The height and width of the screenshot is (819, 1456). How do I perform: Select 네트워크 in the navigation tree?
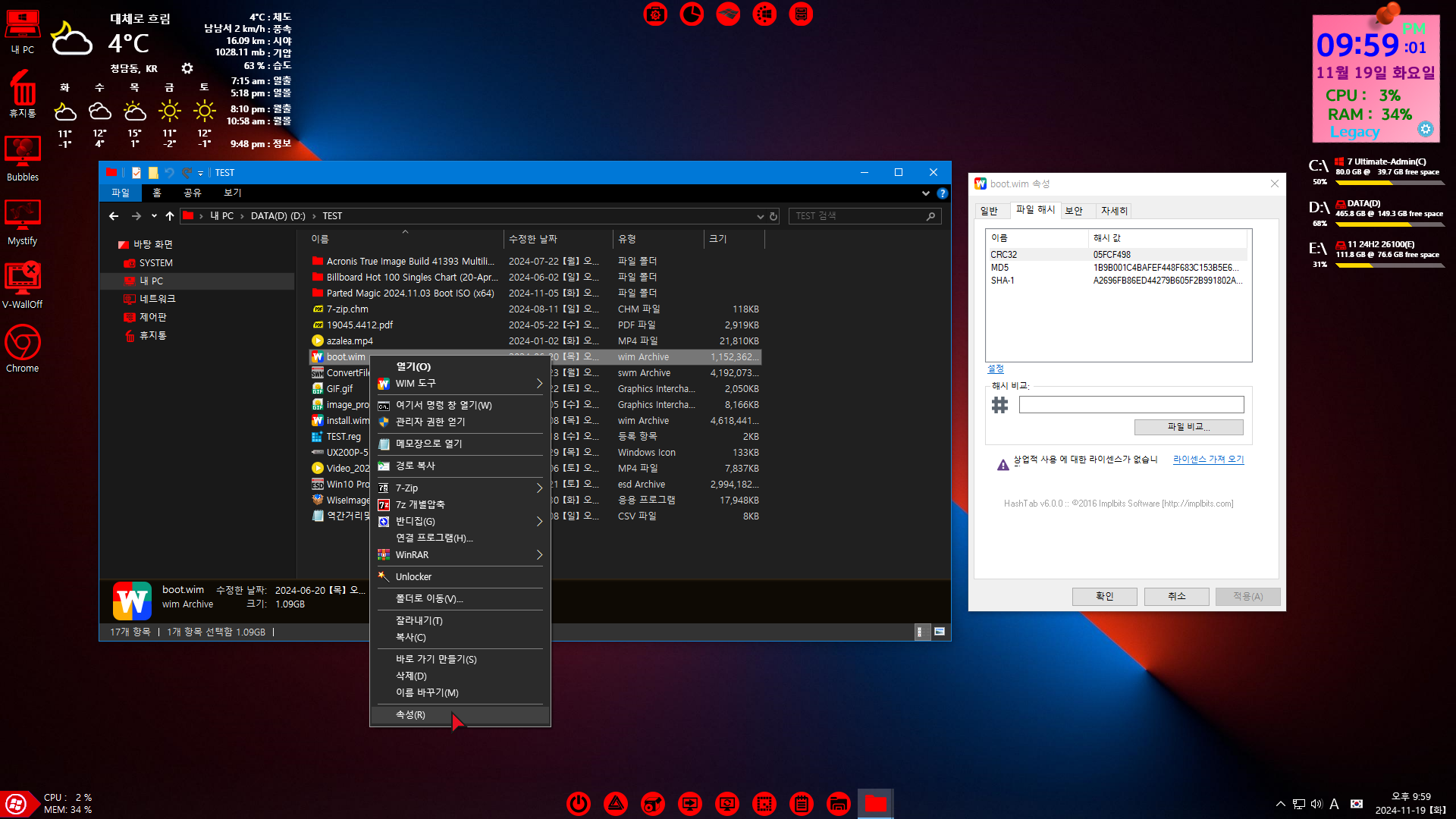point(158,300)
